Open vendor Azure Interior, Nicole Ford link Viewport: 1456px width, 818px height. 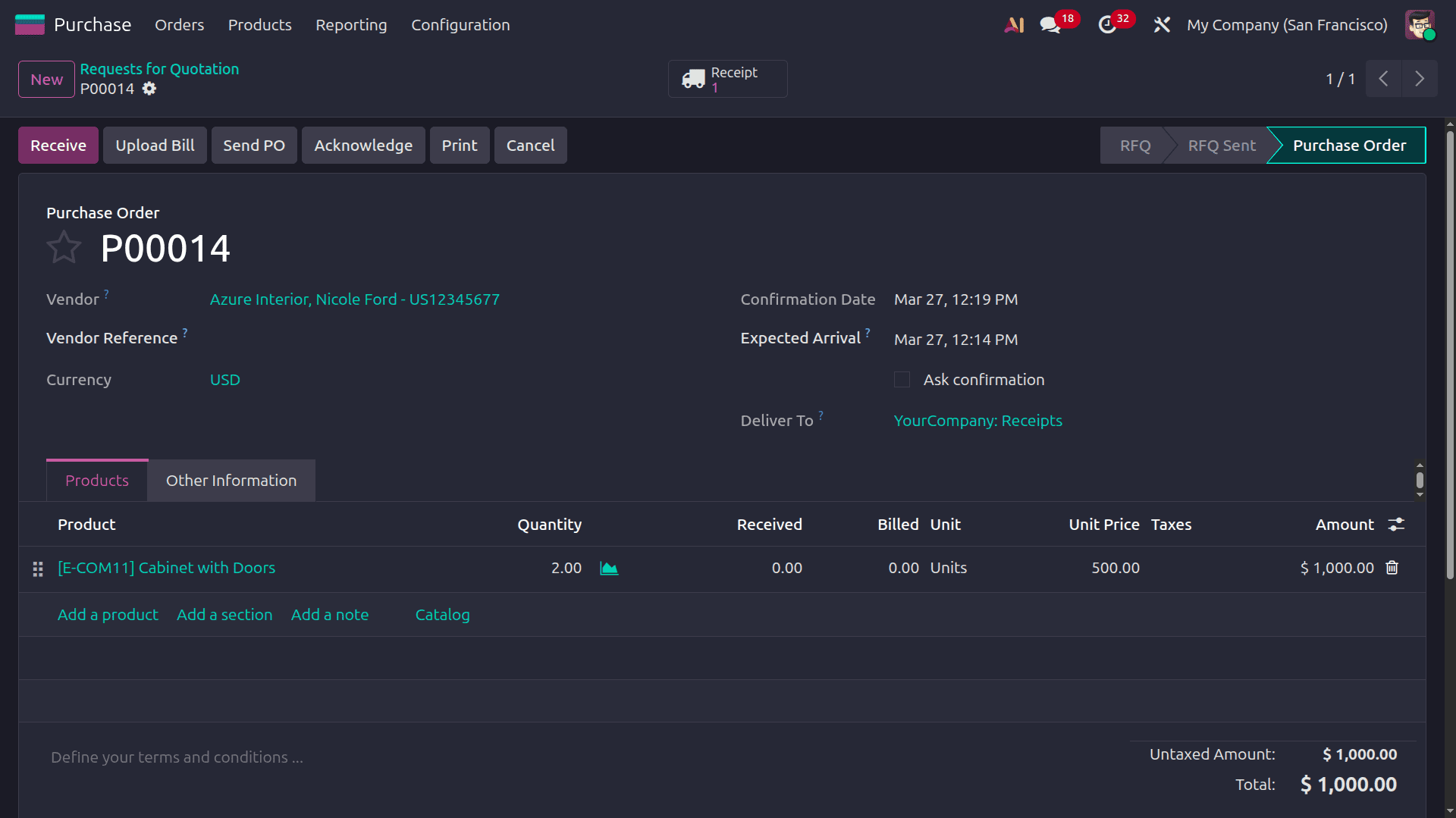point(354,299)
